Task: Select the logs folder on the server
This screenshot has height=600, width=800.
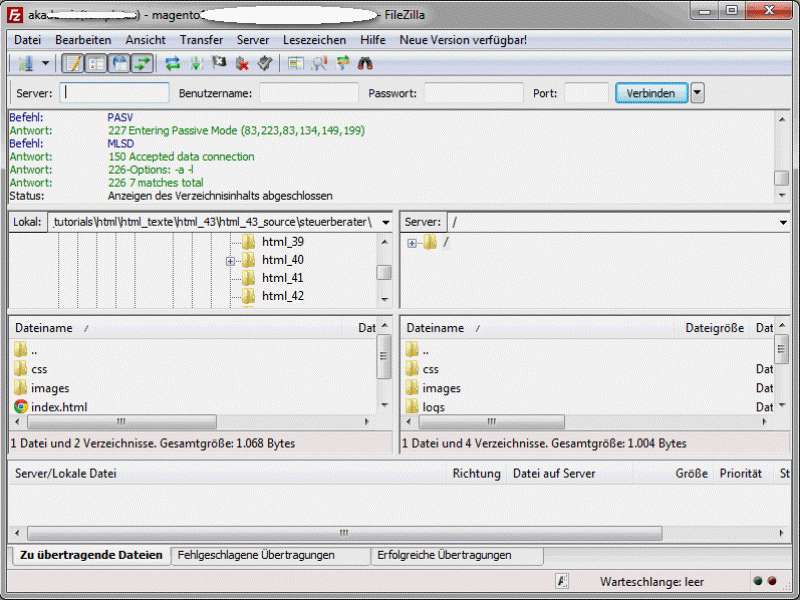Action: click(x=433, y=407)
